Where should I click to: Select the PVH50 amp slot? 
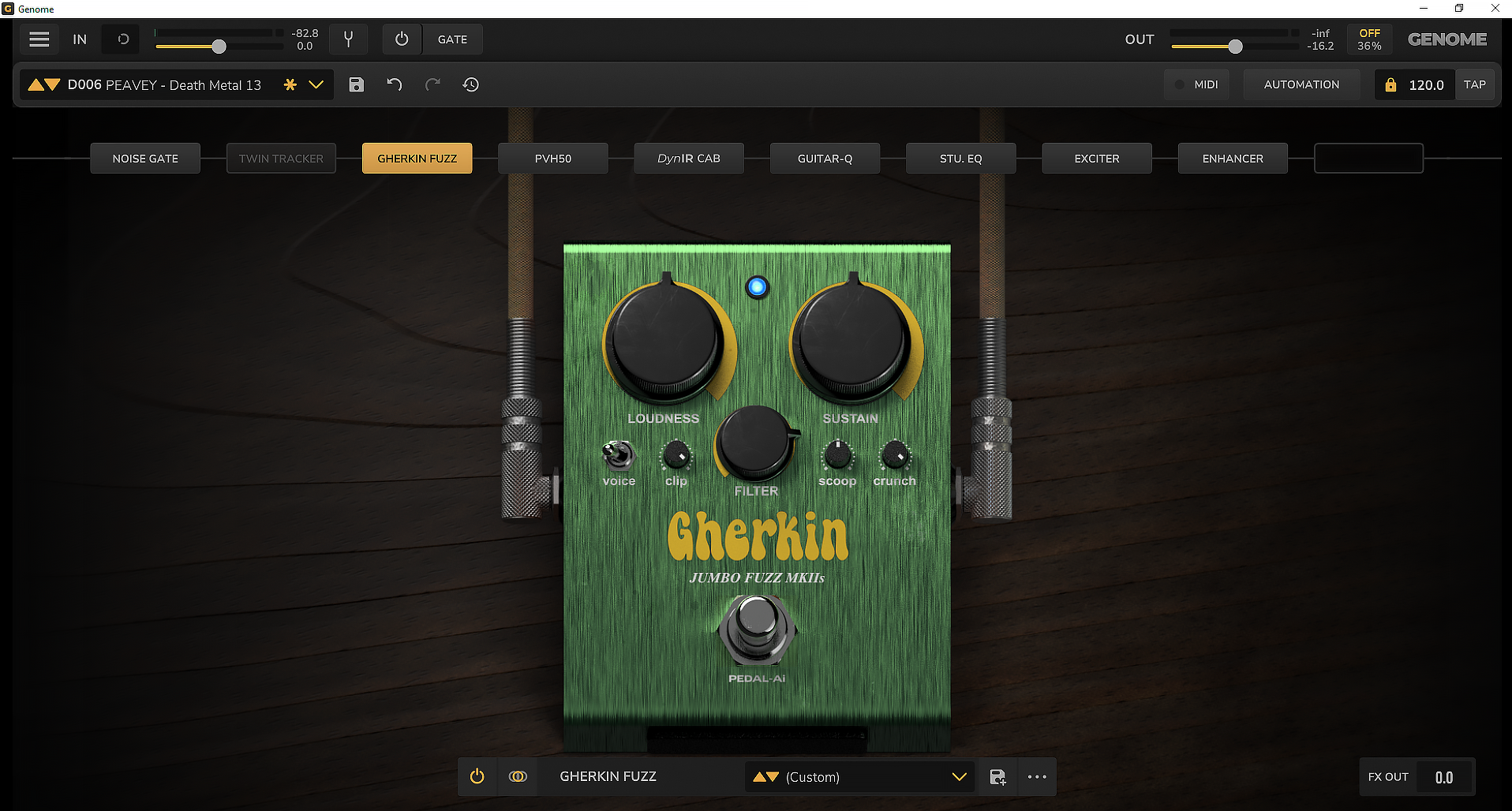(x=553, y=159)
